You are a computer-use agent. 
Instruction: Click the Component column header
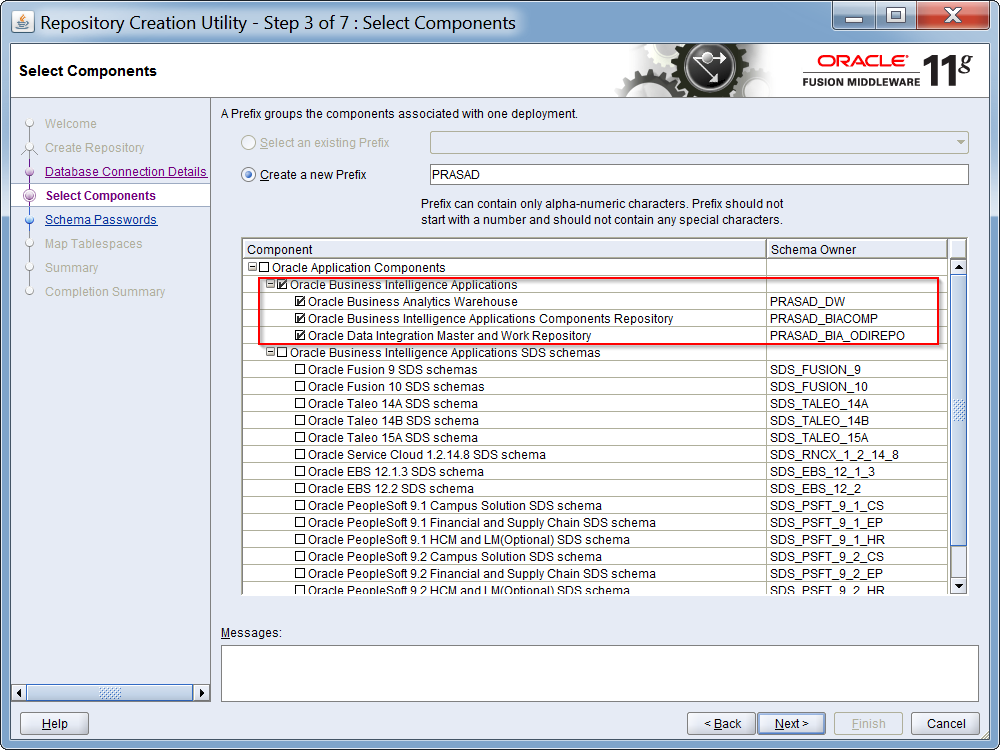point(504,249)
